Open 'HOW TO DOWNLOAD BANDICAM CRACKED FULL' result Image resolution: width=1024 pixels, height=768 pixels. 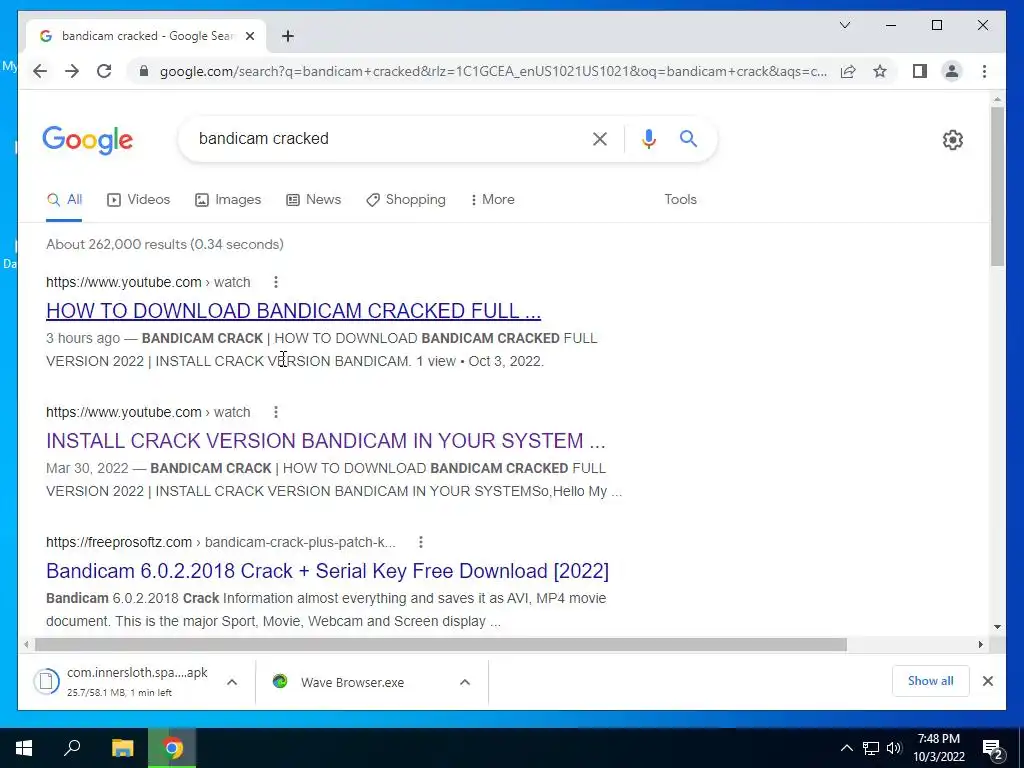(x=293, y=311)
